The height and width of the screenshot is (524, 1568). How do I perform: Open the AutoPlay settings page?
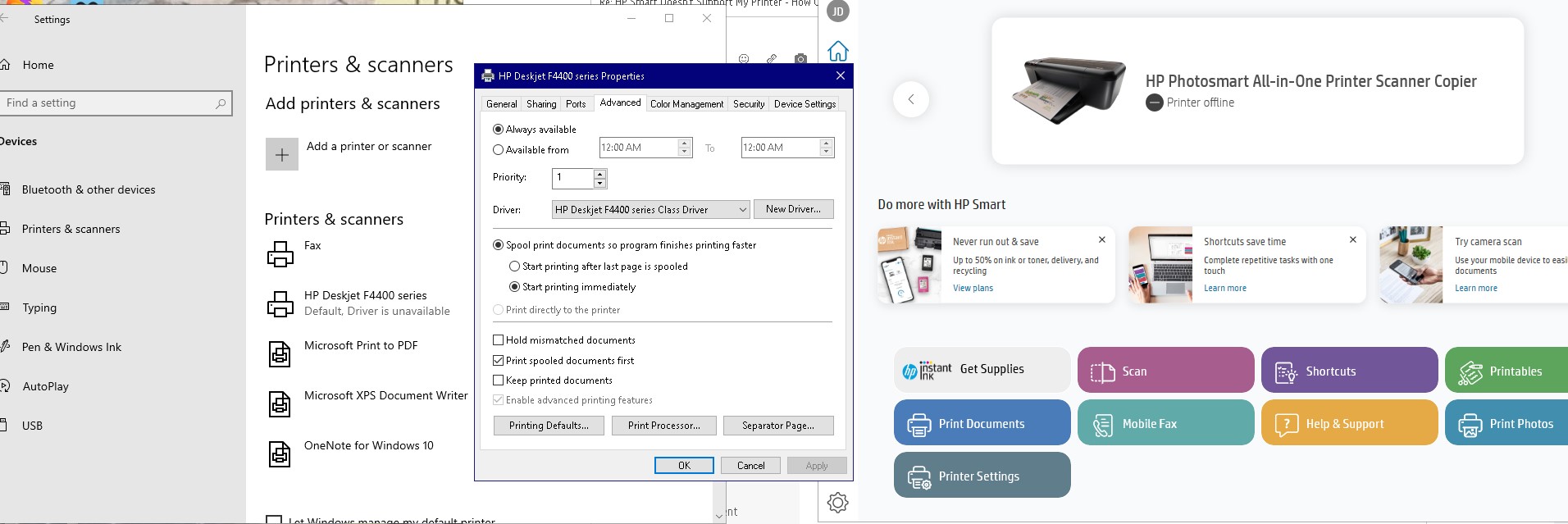coord(46,386)
